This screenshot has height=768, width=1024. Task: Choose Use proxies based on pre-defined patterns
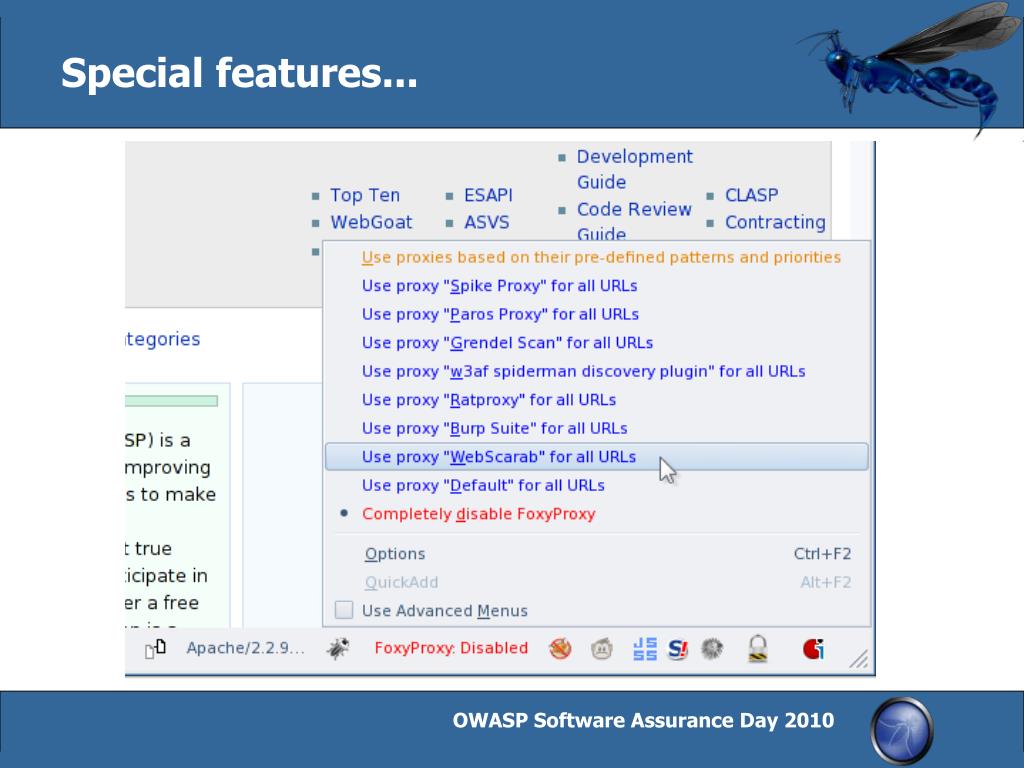pos(597,257)
